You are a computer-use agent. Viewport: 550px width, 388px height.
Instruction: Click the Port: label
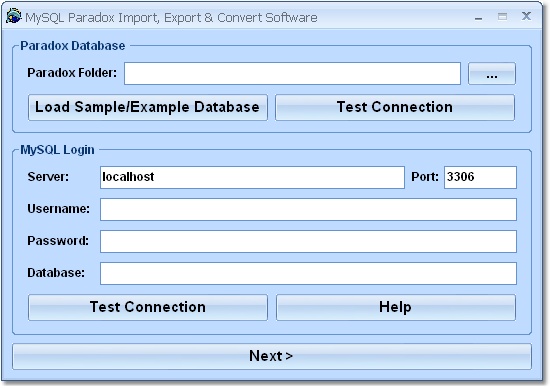click(425, 176)
